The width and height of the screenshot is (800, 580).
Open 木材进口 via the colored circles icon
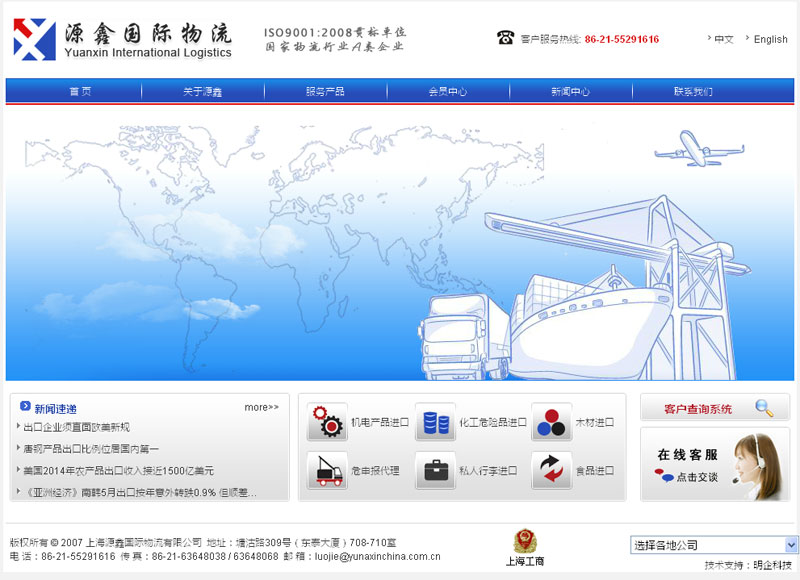coord(551,421)
